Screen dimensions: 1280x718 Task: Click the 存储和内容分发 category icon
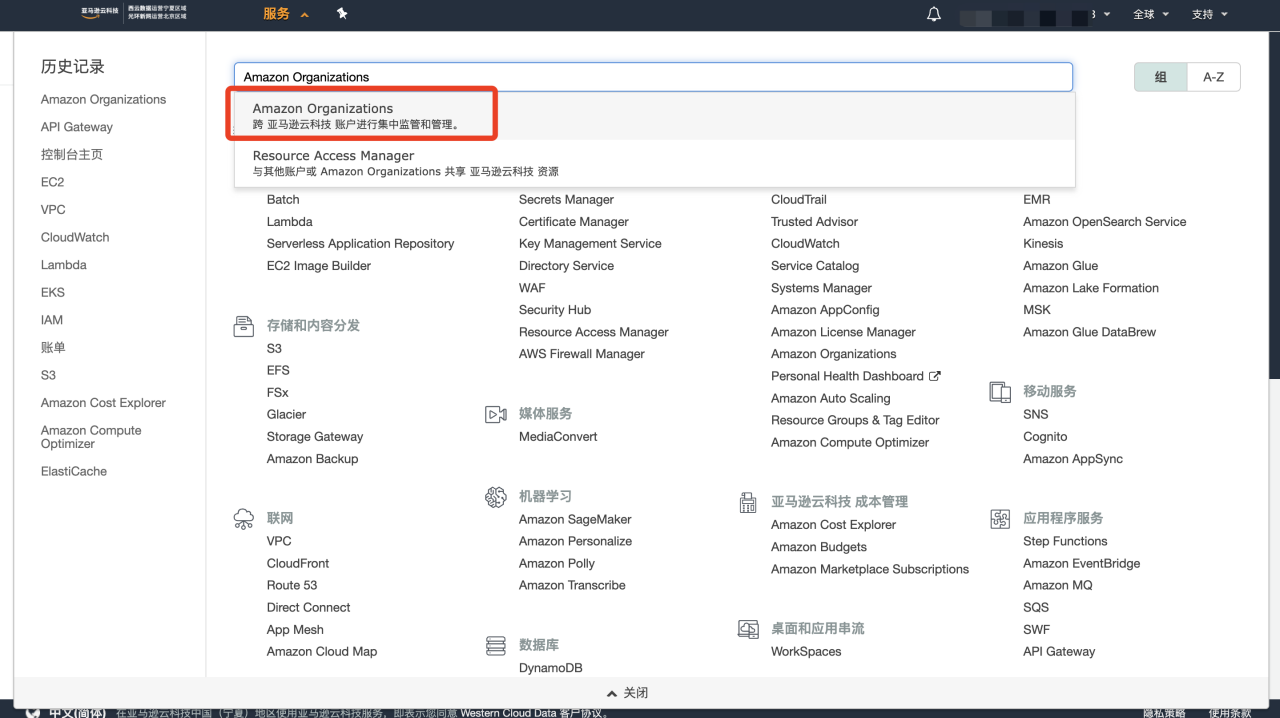click(243, 326)
